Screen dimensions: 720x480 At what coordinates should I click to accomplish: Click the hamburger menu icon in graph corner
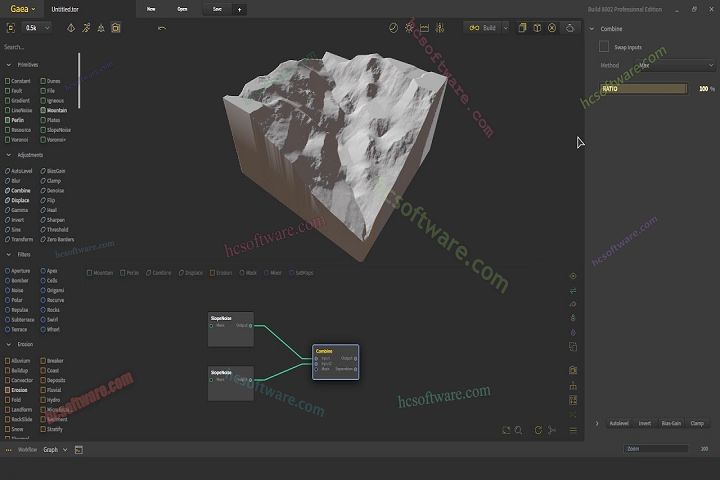[x=573, y=430]
